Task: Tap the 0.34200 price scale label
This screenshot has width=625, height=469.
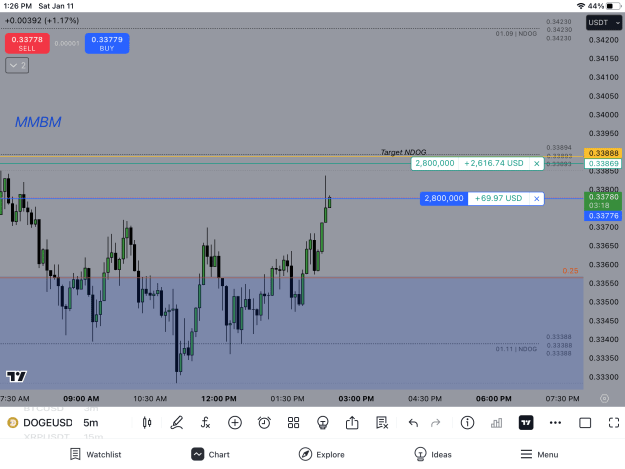Action: click(603, 40)
